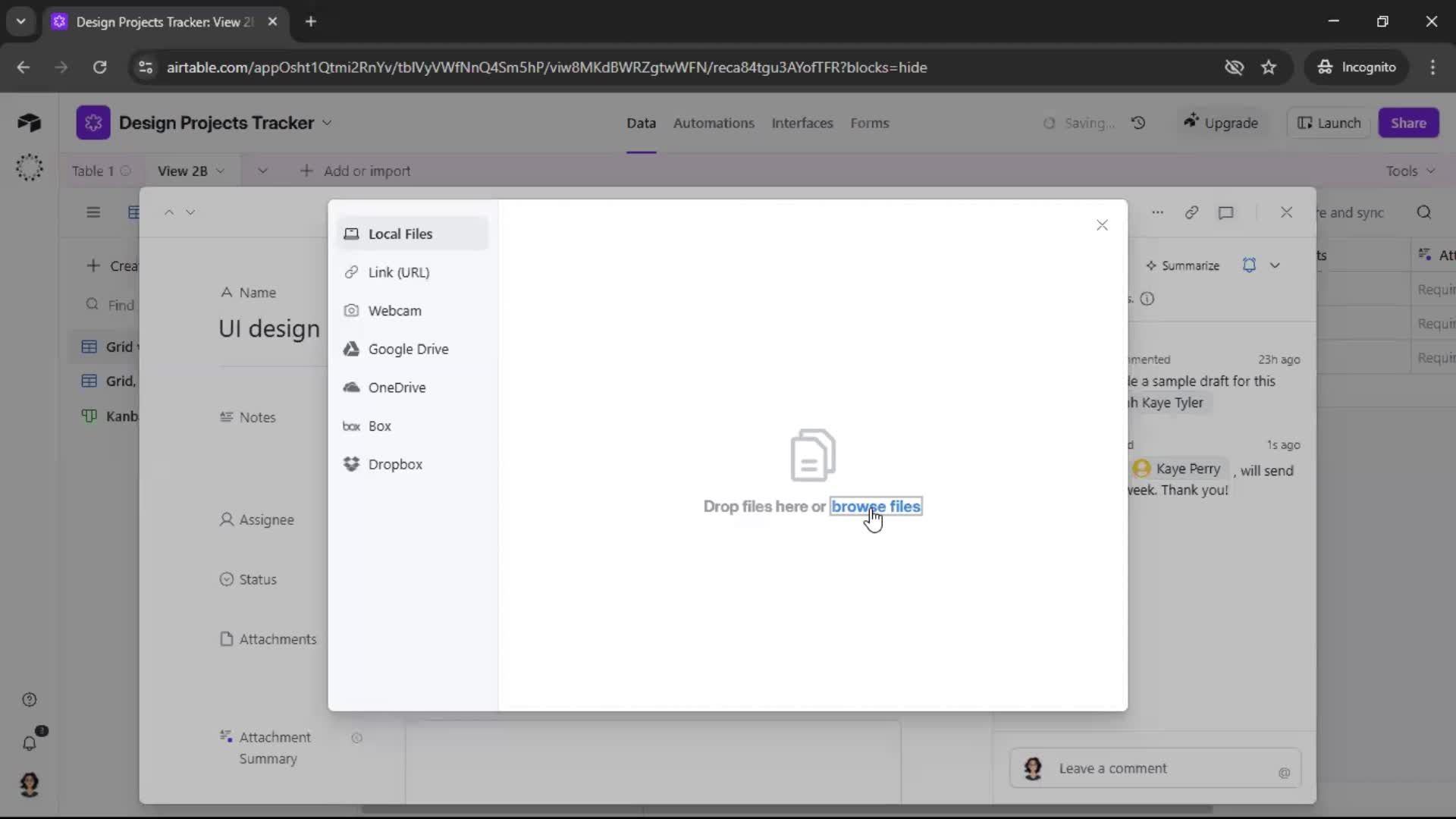Pick Google Drive as upload source
Screen dimensions: 1456x819
(x=412, y=349)
